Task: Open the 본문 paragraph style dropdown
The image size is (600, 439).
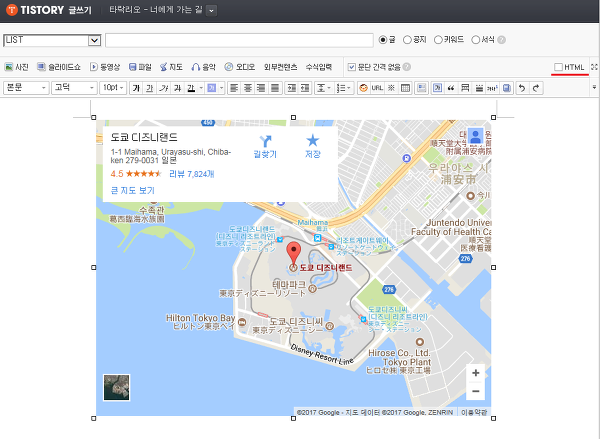Action: (26, 88)
